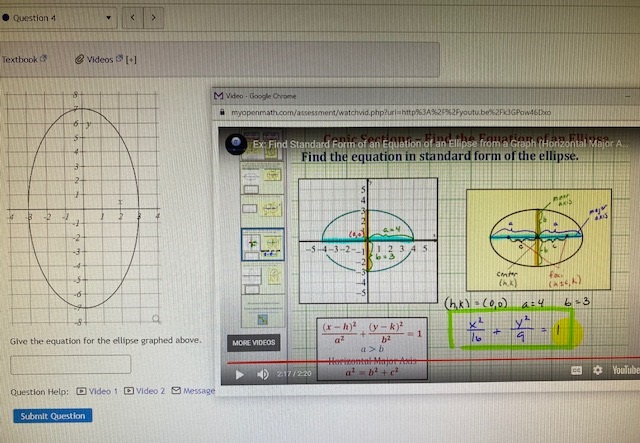
Task: Click the magnifier icon on the ellipse graph
Action: (156, 318)
